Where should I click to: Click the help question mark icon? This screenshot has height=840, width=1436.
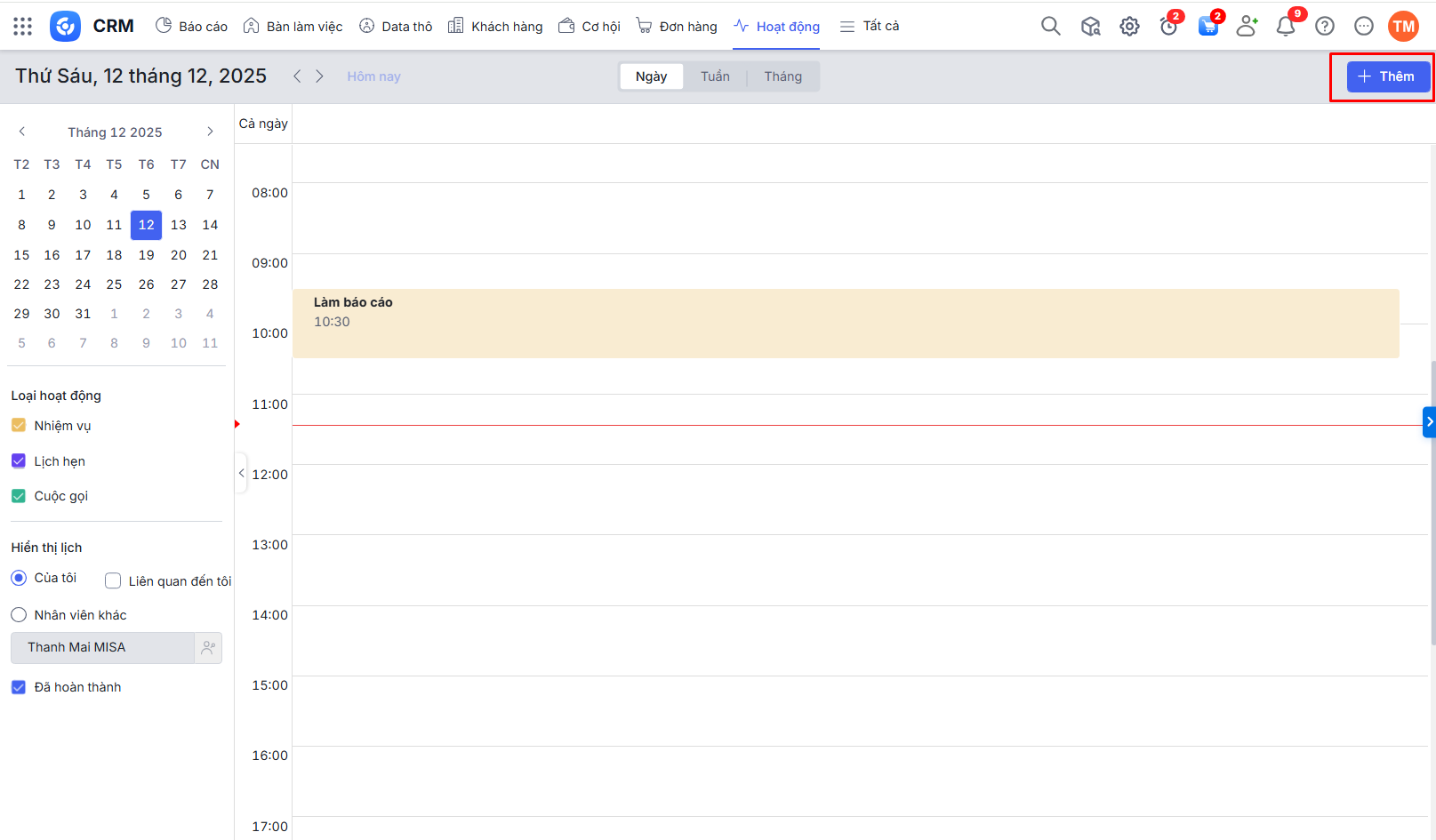(x=1325, y=27)
